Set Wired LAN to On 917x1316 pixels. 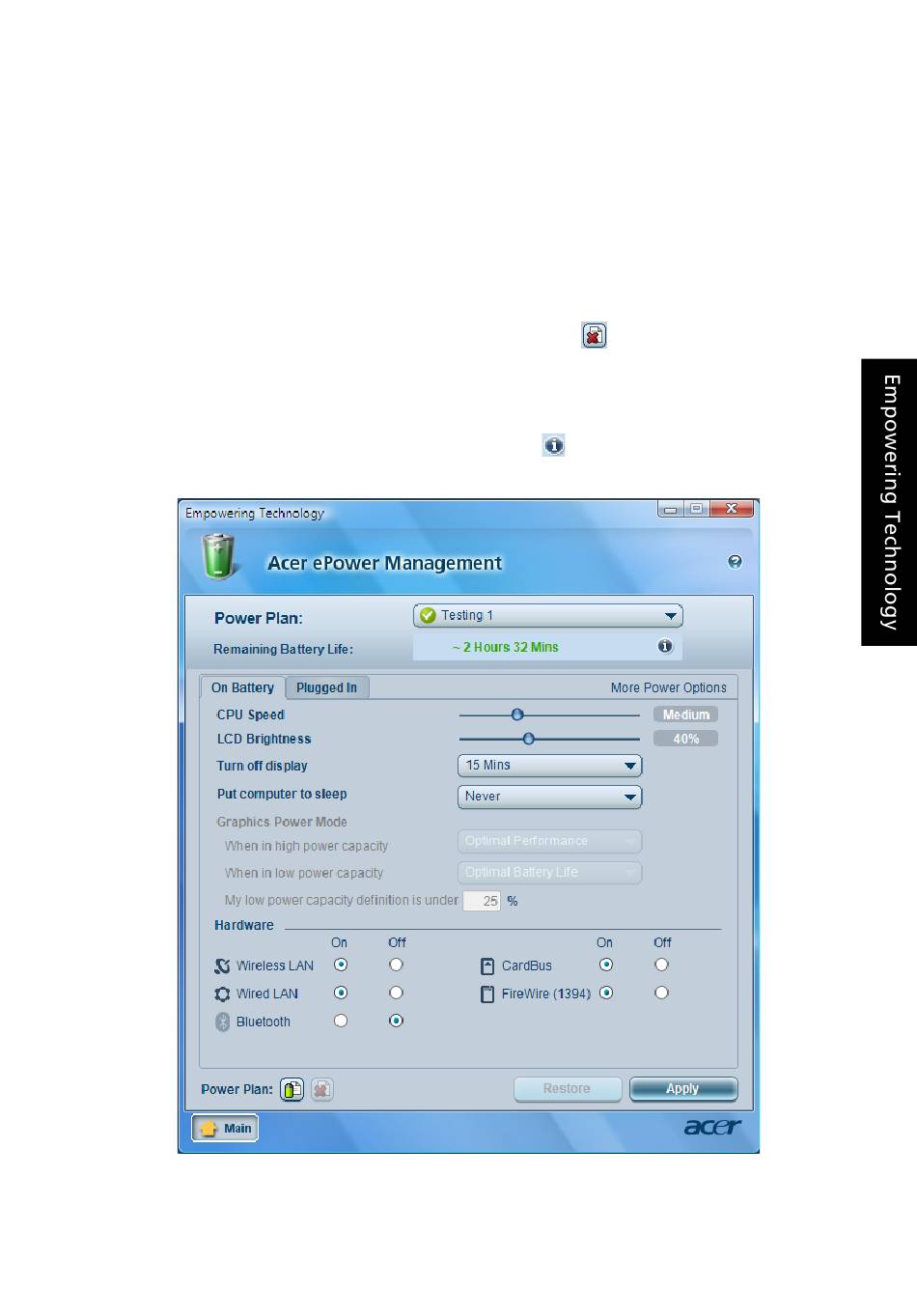(341, 993)
